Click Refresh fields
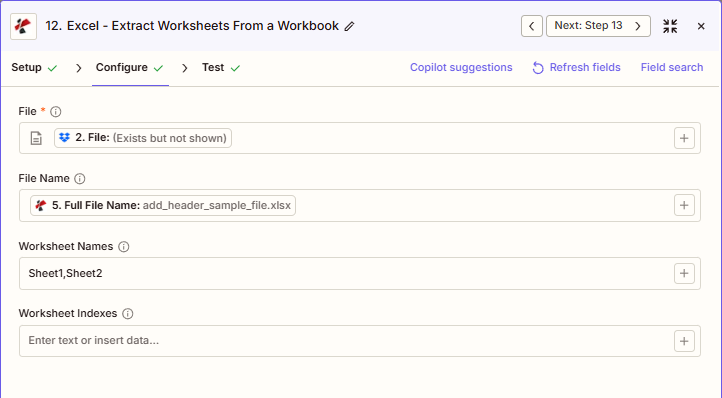The height and width of the screenshot is (398, 722). (576, 67)
